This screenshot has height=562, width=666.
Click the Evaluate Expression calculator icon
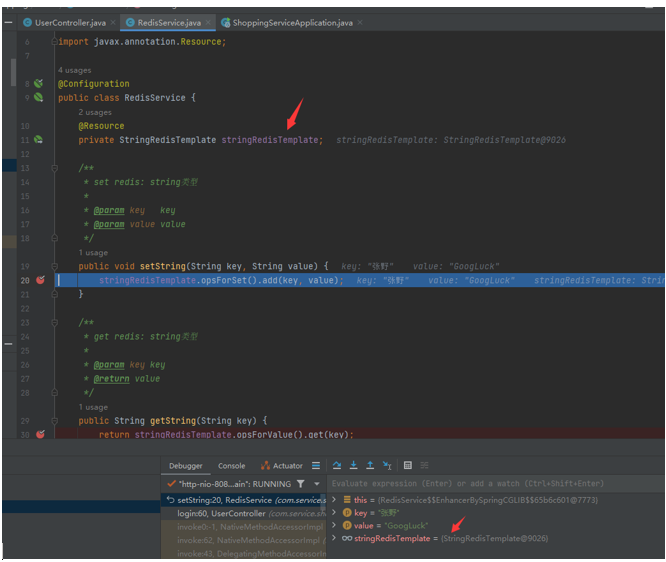point(408,465)
